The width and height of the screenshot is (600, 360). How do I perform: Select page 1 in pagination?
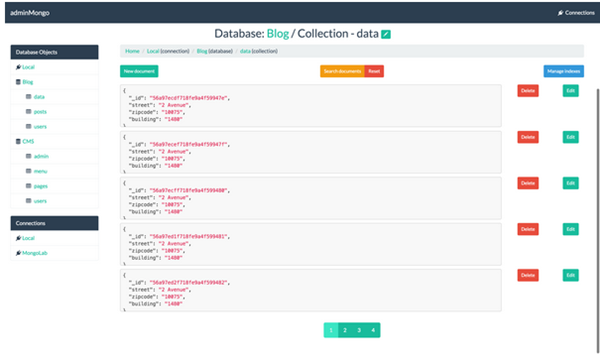coord(331,330)
